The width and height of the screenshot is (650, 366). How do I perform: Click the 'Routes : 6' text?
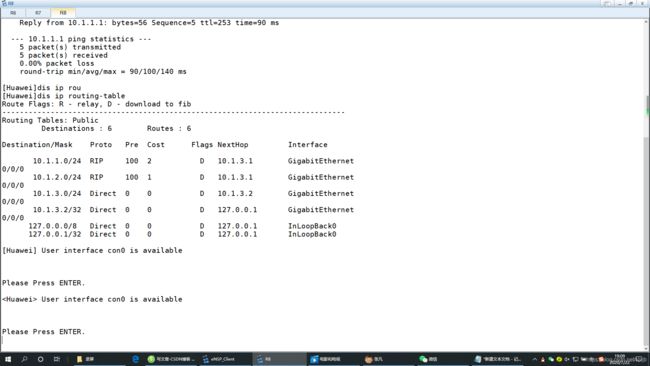tap(169, 128)
